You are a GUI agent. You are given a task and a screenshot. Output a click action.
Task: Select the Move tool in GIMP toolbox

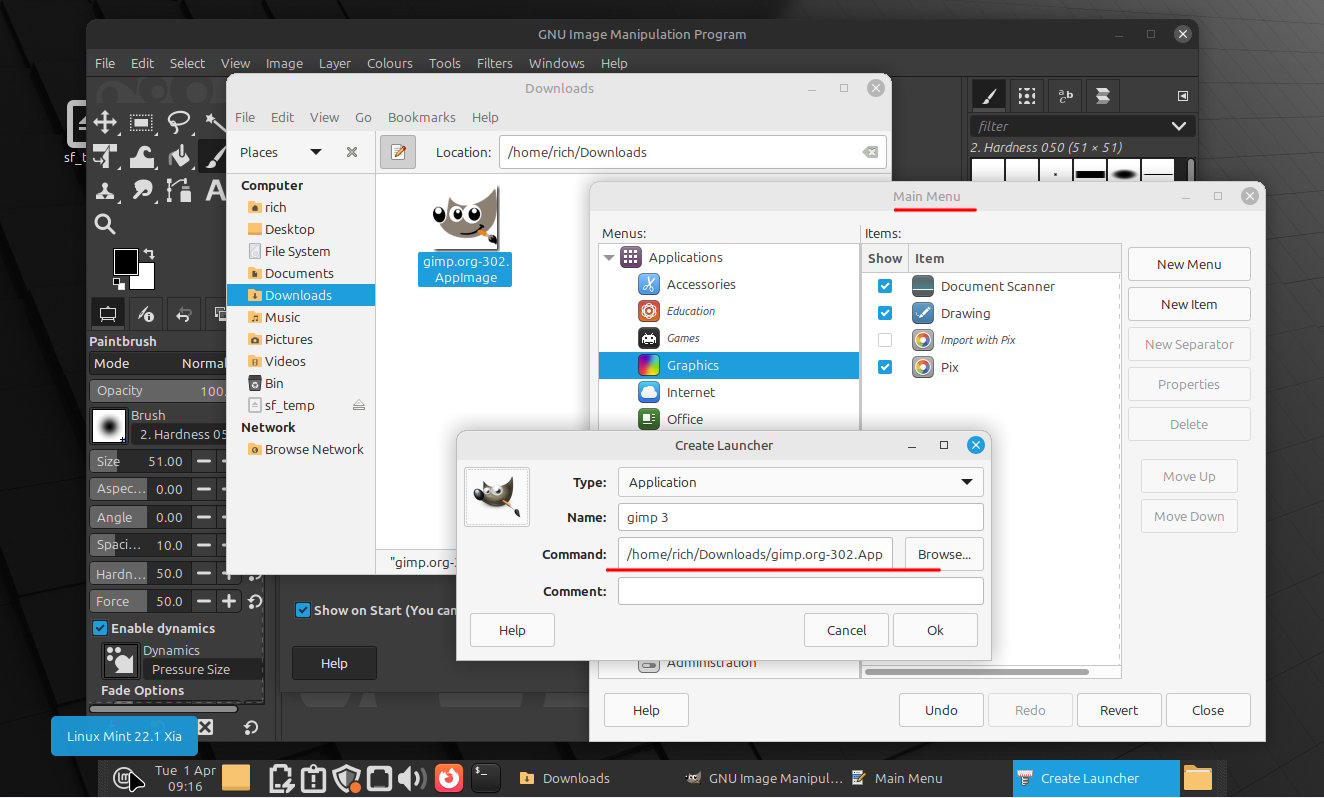[x=105, y=123]
